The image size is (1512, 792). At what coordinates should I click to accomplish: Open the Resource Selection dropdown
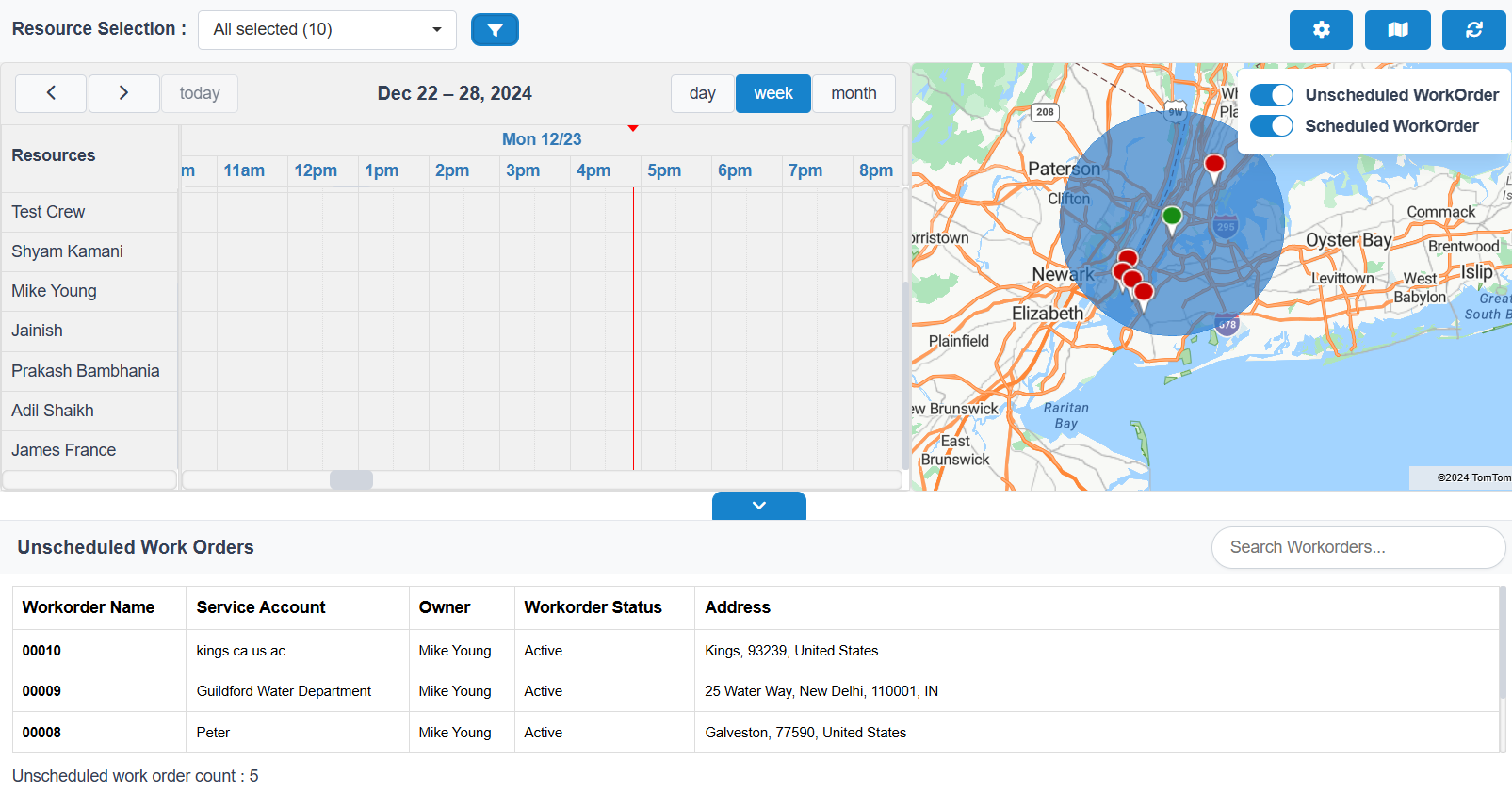pyautogui.click(x=327, y=30)
